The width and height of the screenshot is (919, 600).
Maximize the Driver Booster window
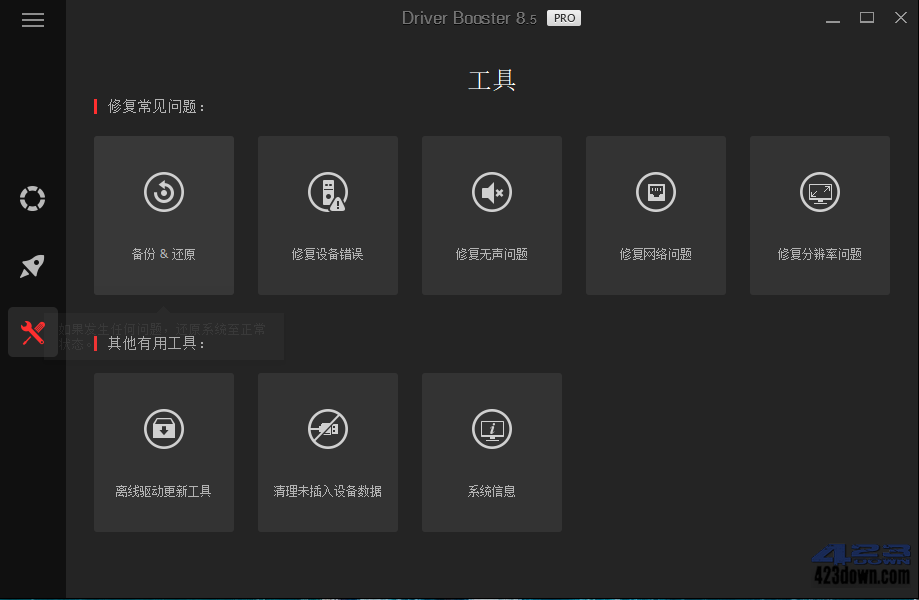click(x=867, y=18)
